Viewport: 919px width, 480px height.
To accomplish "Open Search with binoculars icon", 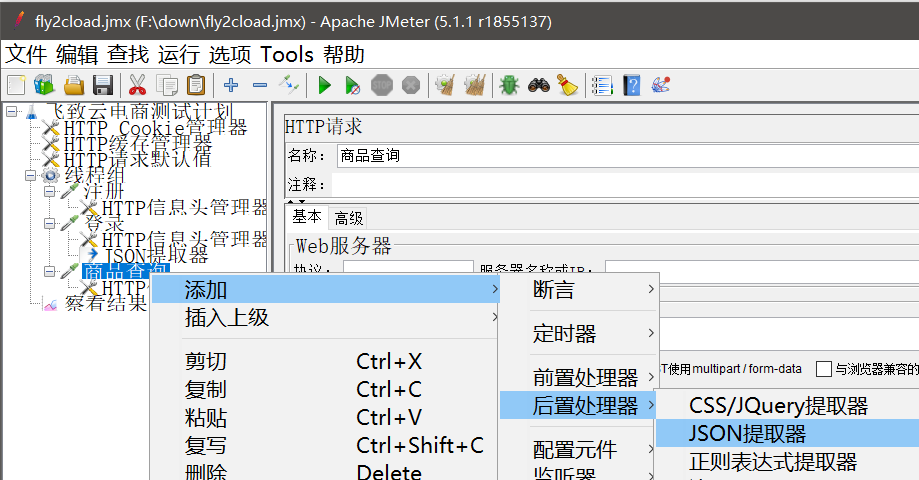I will (539, 86).
